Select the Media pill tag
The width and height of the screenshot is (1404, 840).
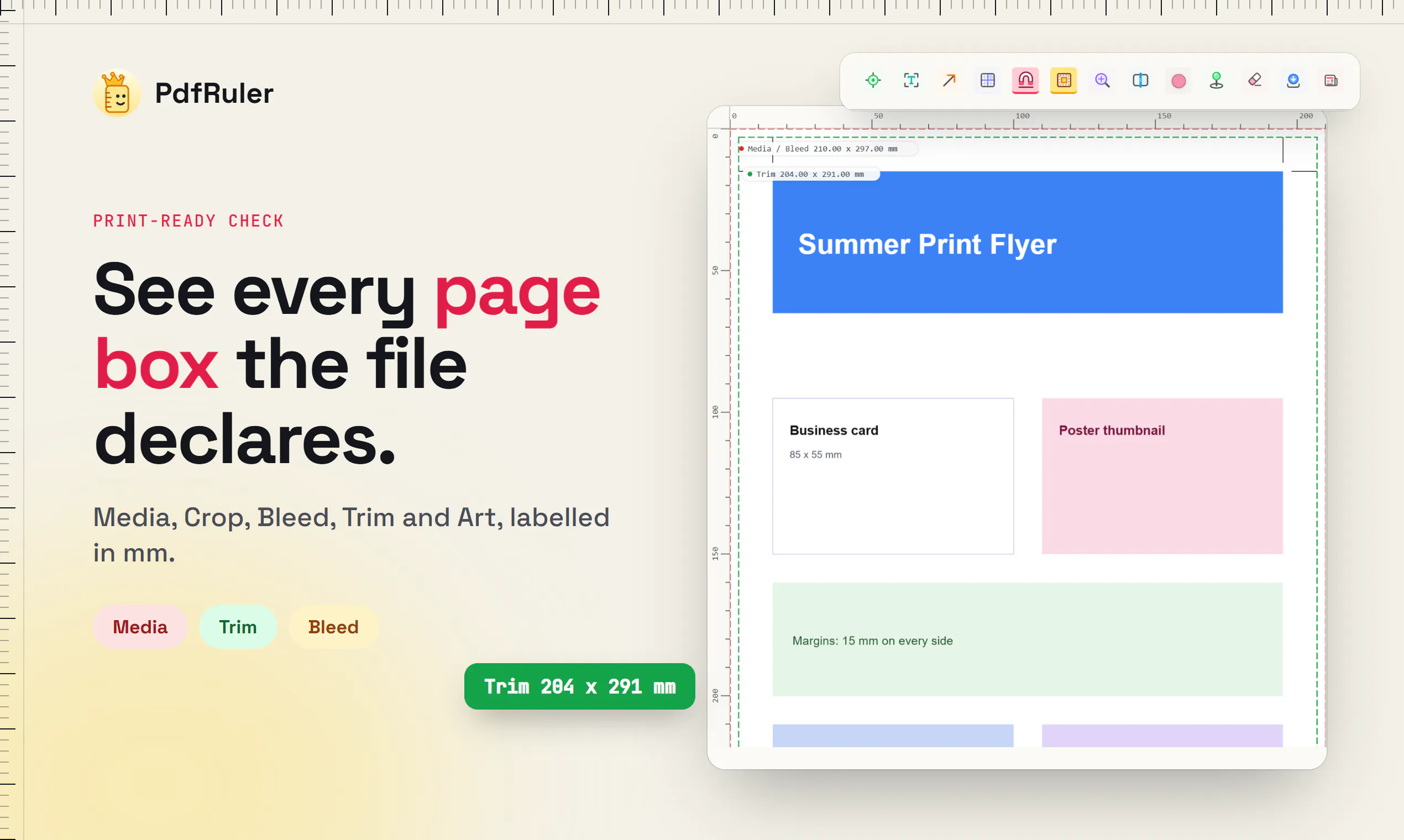coord(140,627)
